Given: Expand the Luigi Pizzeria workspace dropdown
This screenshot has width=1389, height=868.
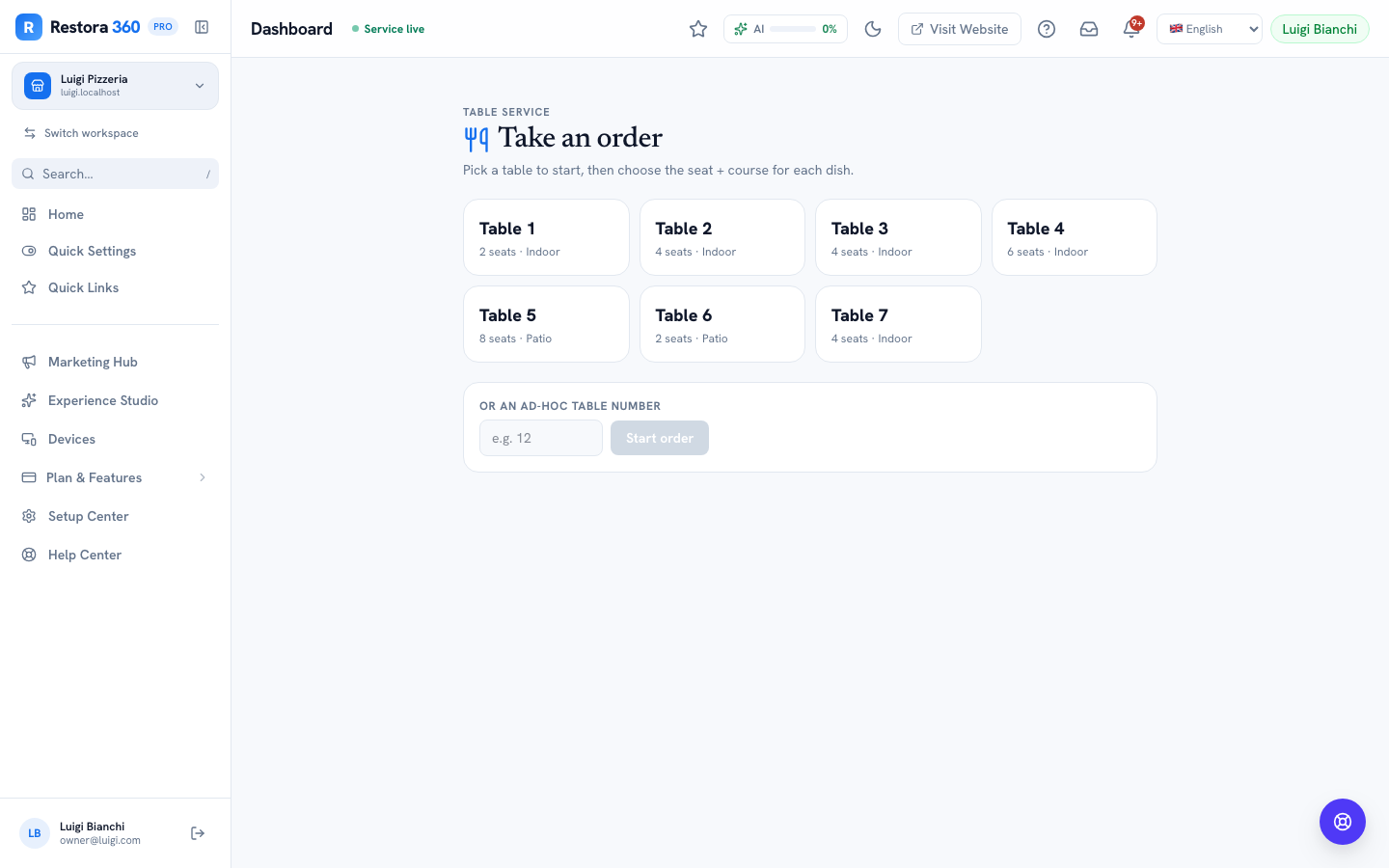Looking at the screenshot, I should point(116,86).
